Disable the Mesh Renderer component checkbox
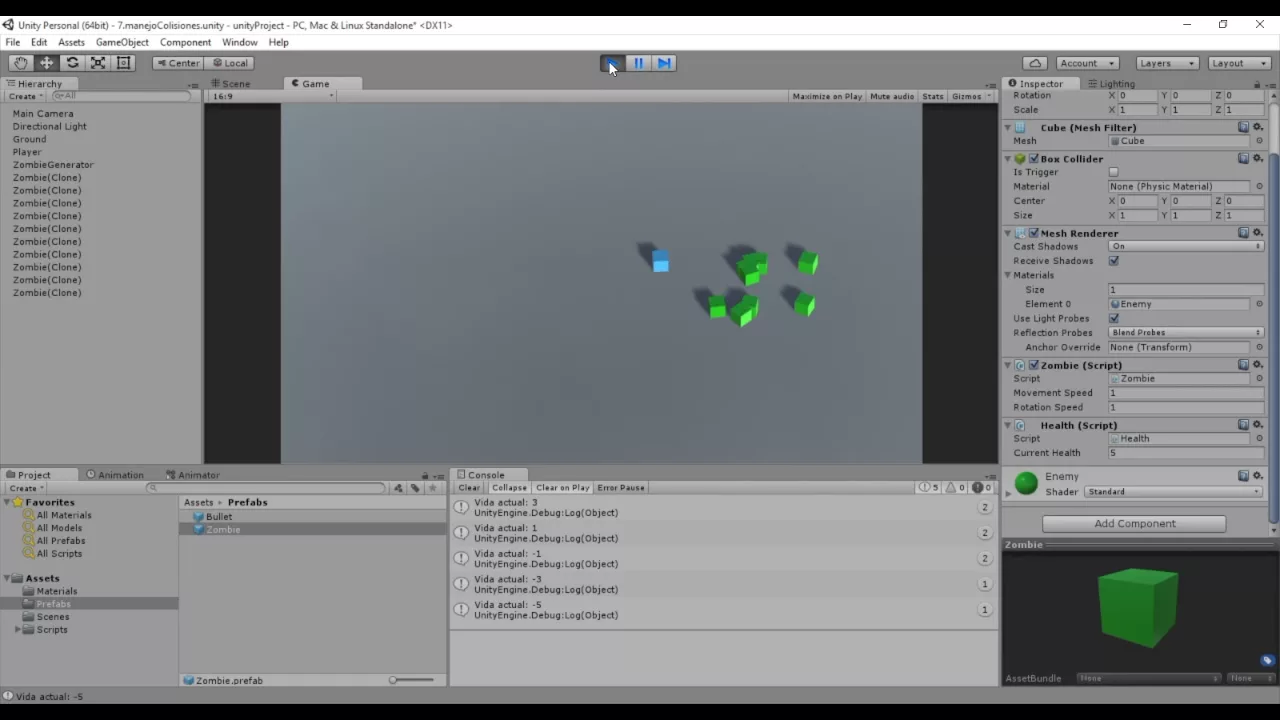1280x720 pixels. 1034,233
